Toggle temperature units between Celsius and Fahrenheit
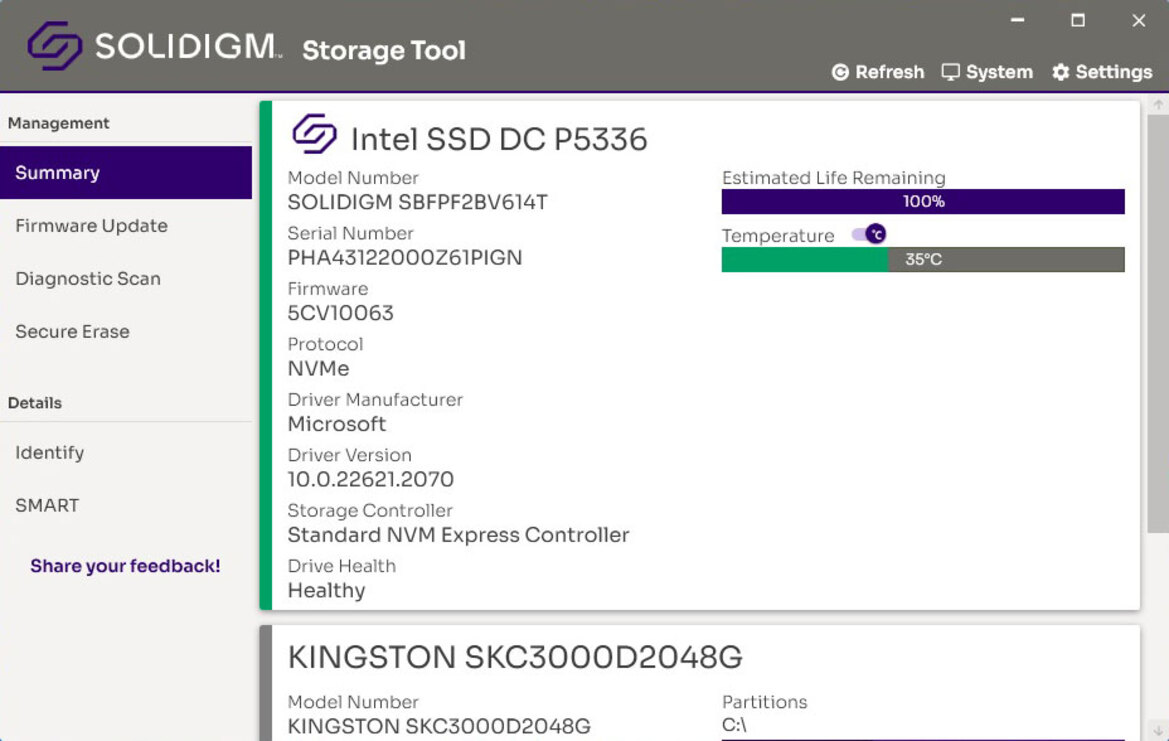This screenshot has height=741, width=1169. pyautogui.click(x=866, y=233)
